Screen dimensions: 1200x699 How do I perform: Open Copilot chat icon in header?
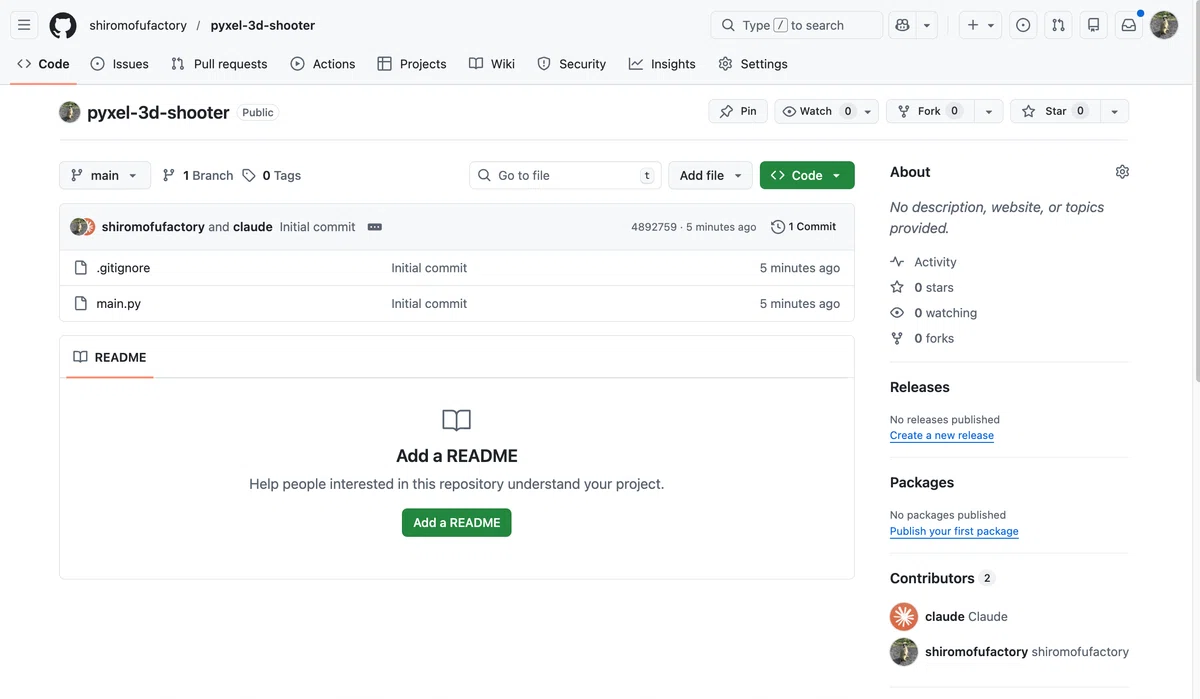click(903, 25)
